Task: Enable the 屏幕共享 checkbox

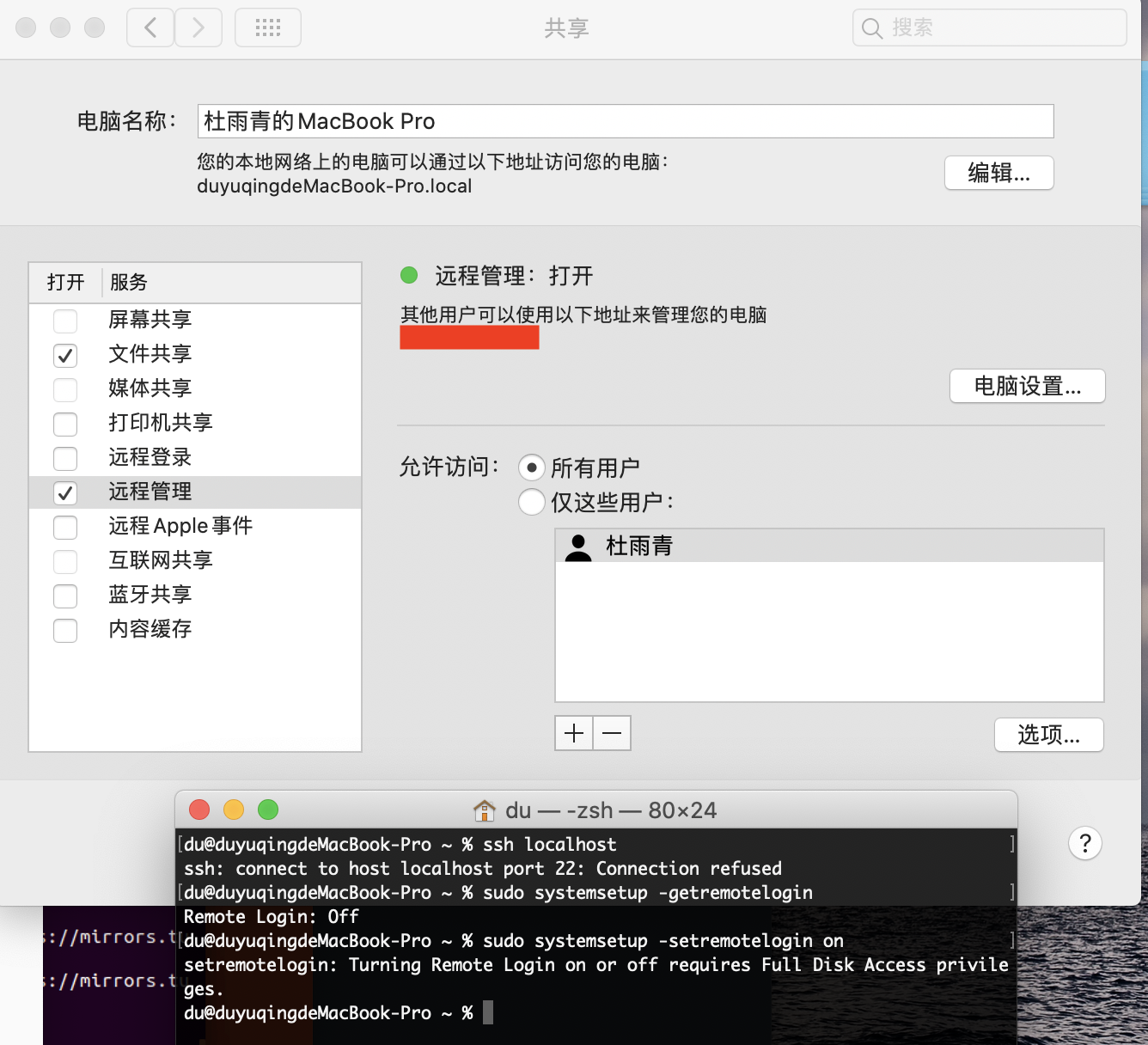Action: coord(65,321)
